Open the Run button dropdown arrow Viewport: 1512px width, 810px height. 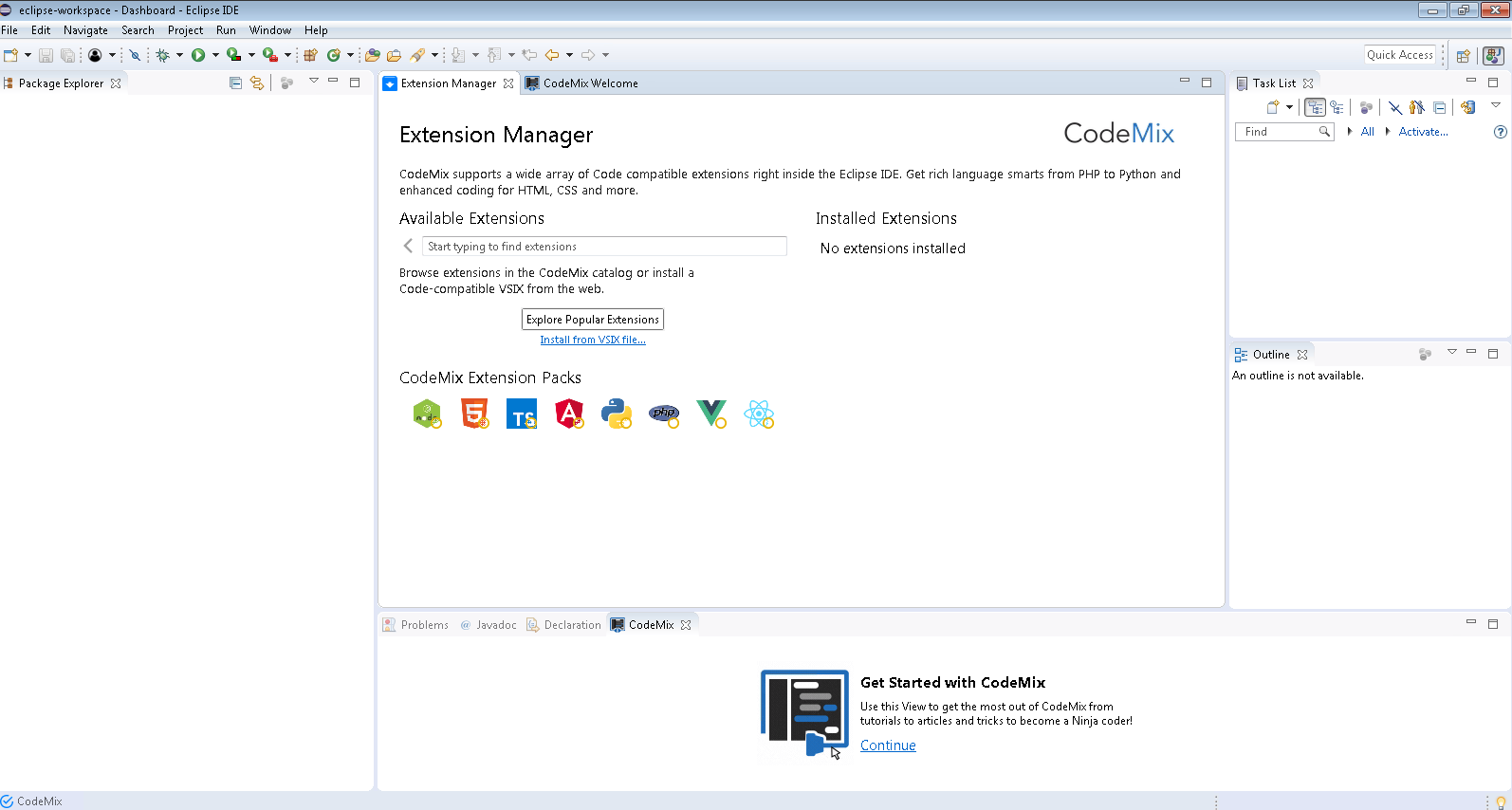pyautogui.click(x=215, y=55)
